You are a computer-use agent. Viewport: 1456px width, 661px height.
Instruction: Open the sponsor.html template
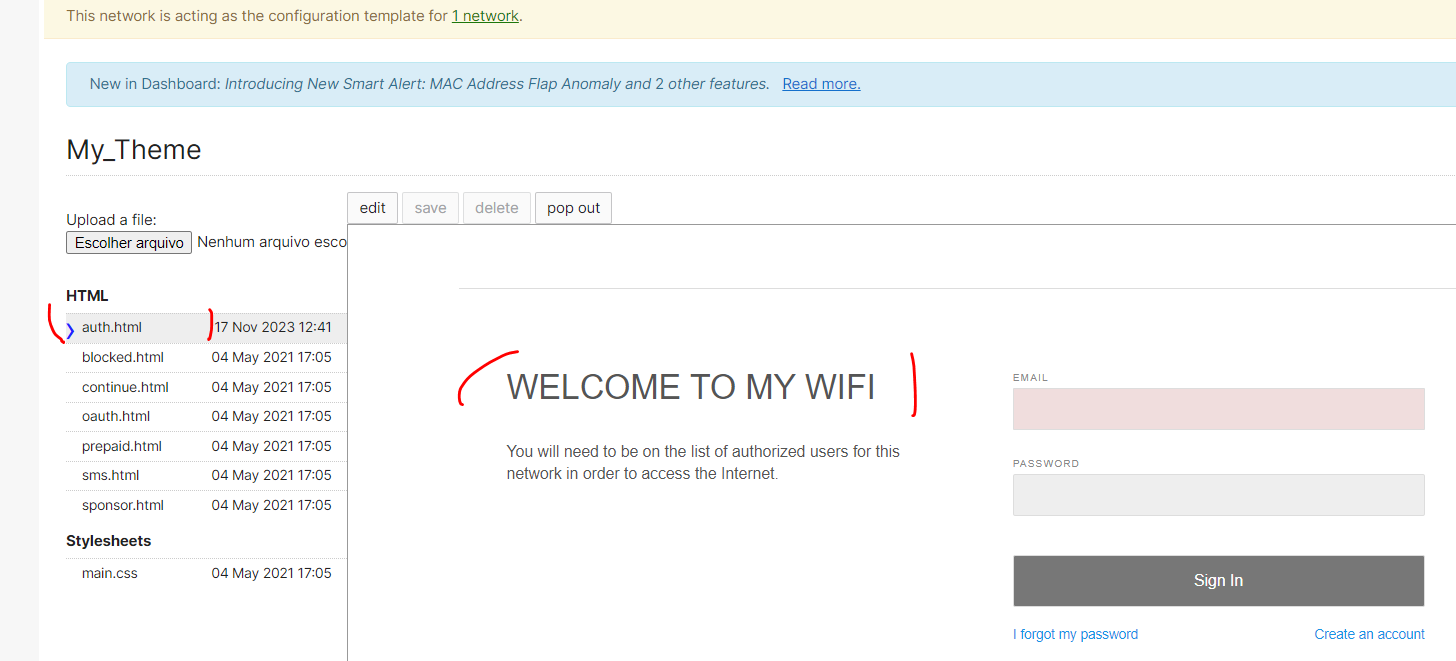pyautogui.click(x=122, y=505)
